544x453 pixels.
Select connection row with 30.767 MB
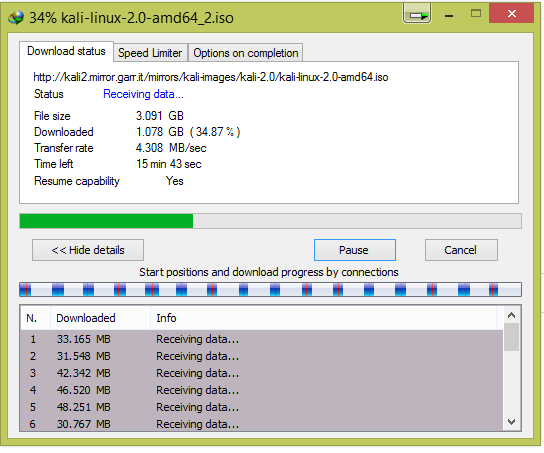click(262, 424)
